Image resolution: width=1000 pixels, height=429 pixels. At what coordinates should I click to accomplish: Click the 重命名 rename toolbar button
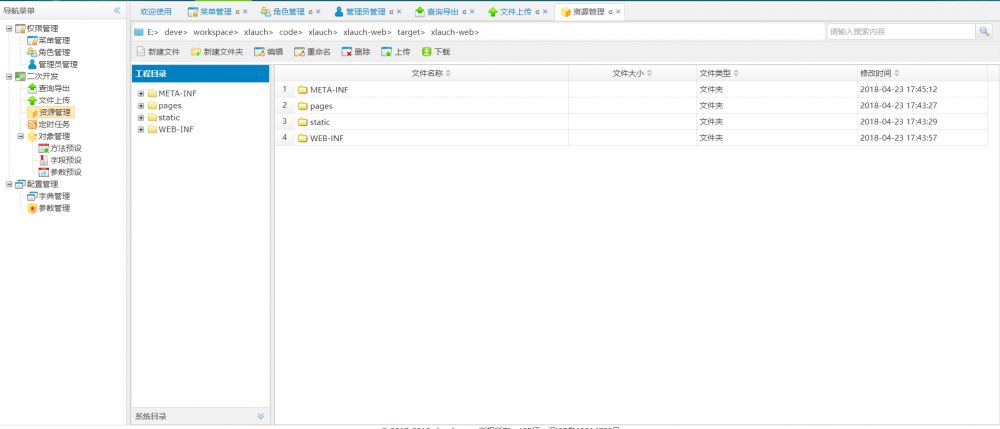312,52
